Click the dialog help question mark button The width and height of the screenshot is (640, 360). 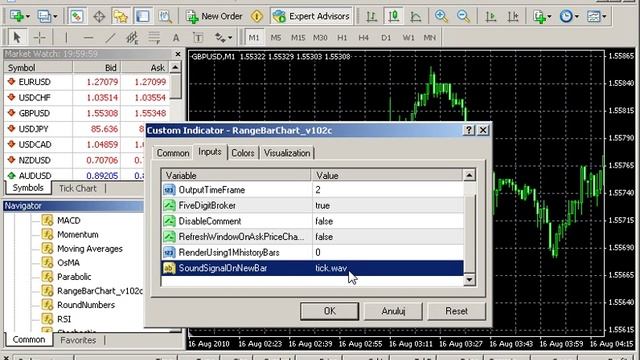click(x=469, y=130)
